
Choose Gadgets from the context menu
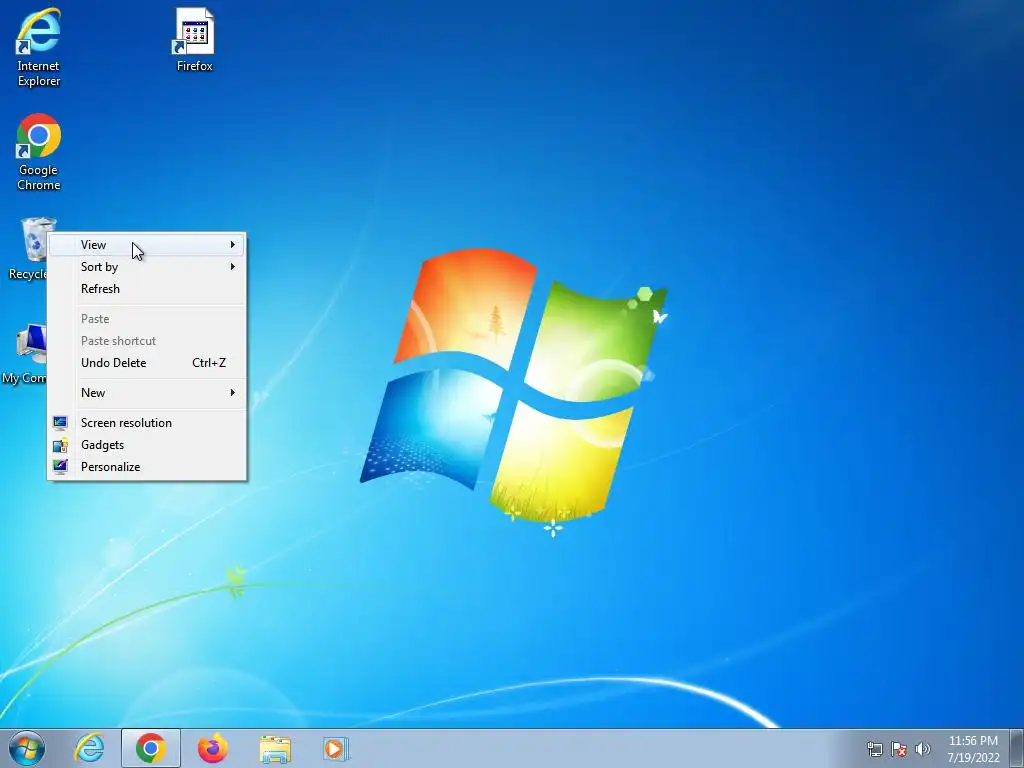point(147,445)
